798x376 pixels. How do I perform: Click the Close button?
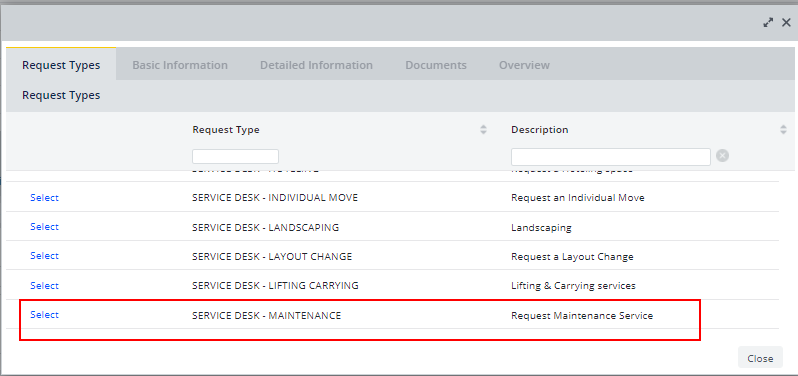[760, 358]
